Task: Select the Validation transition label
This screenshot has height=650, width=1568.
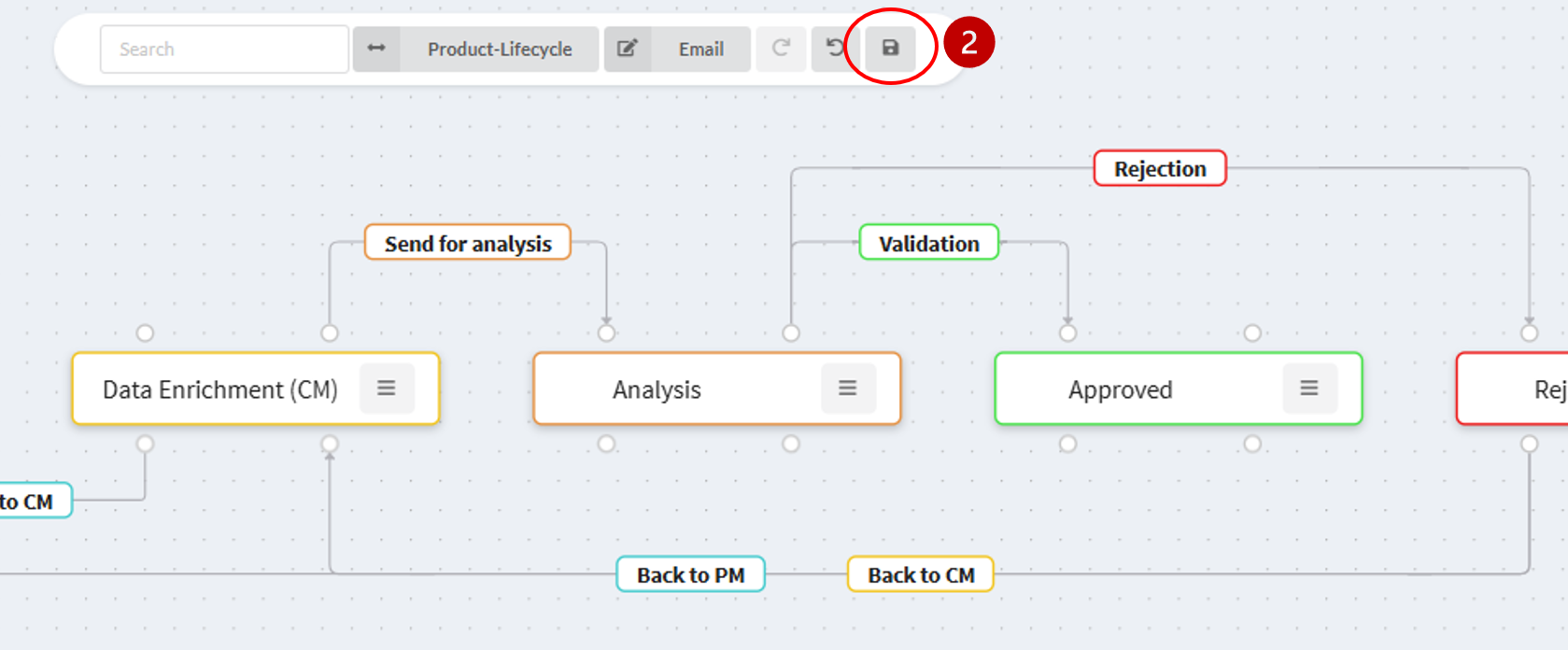Action: point(928,244)
